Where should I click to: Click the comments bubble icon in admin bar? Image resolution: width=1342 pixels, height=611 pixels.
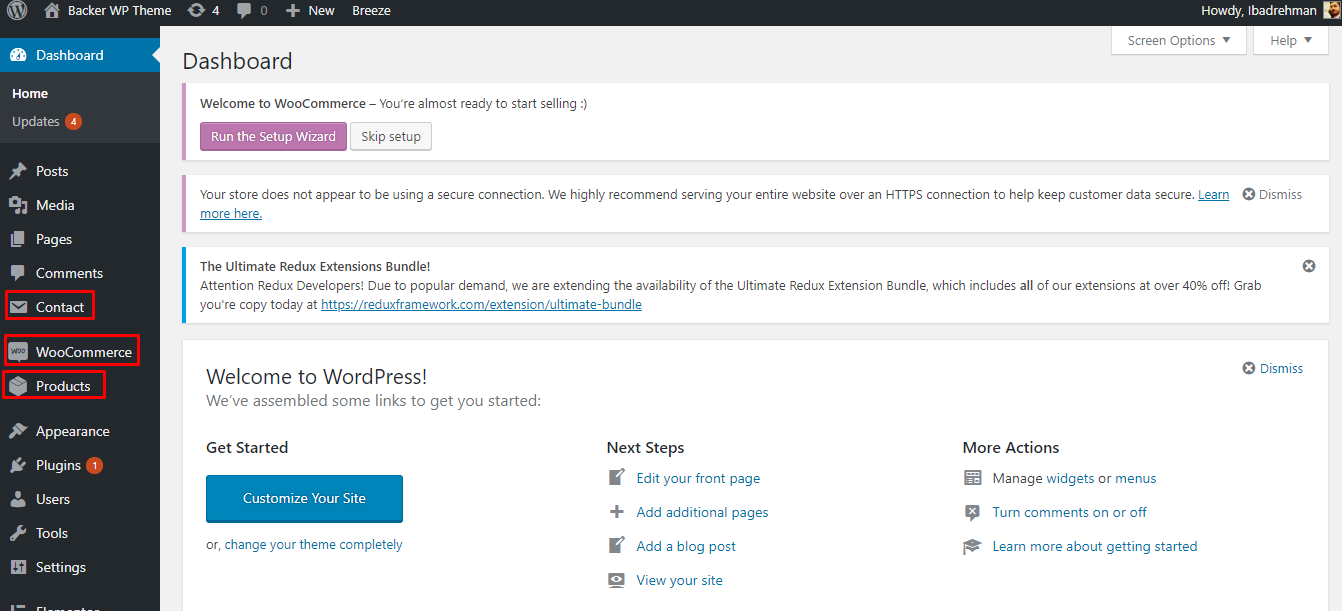click(245, 11)
